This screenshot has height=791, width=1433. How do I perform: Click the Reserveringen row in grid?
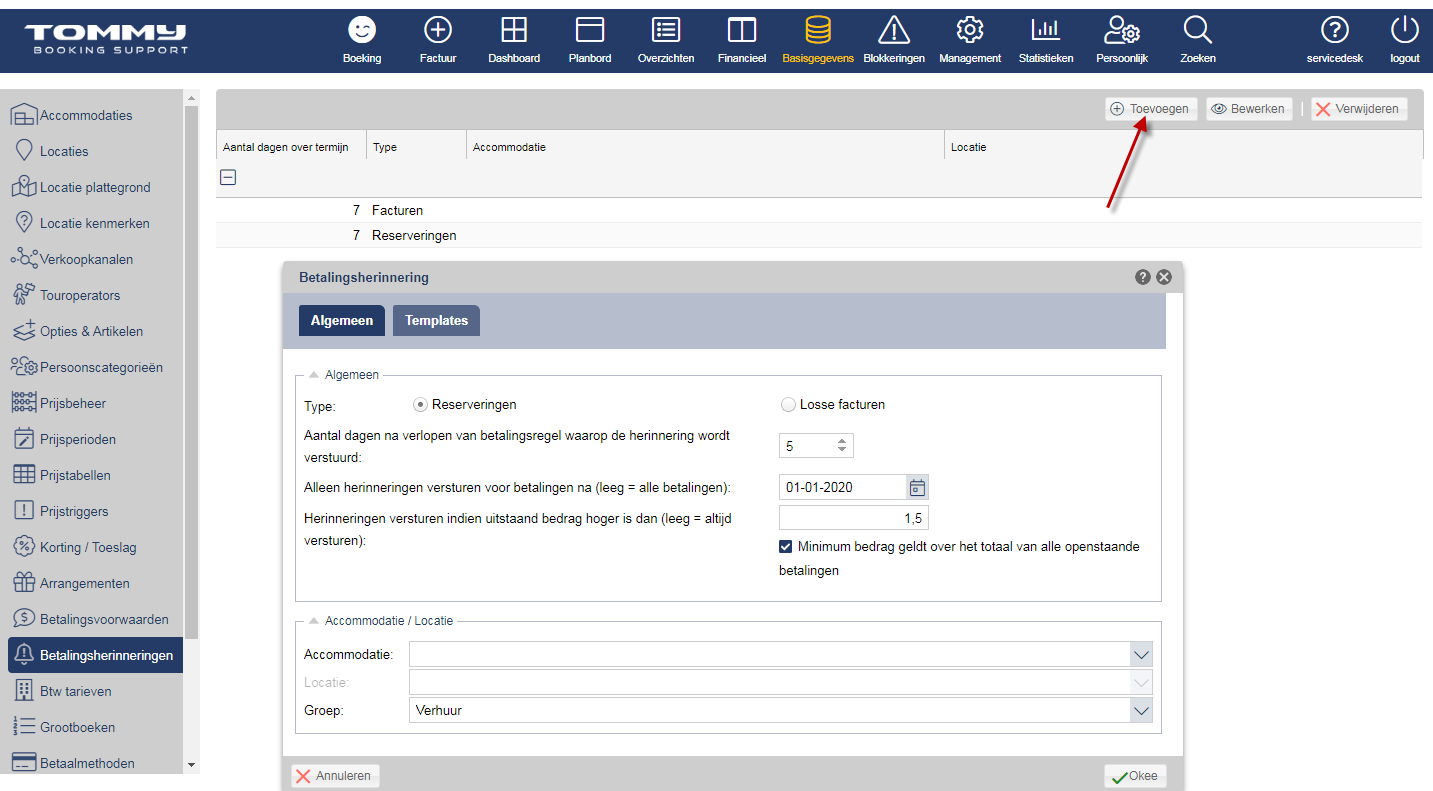818,235
